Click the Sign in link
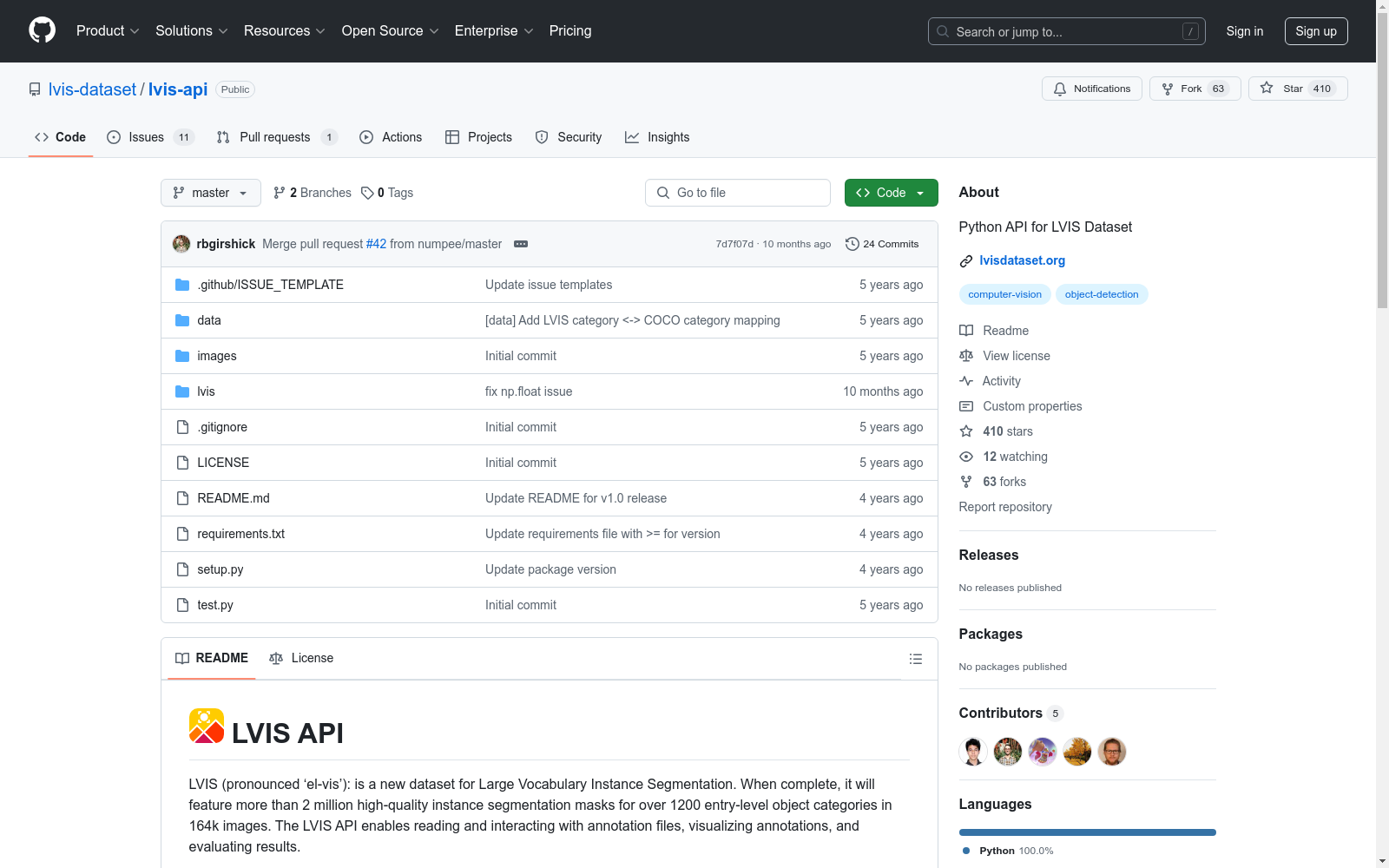 (x=1245, y=31)
